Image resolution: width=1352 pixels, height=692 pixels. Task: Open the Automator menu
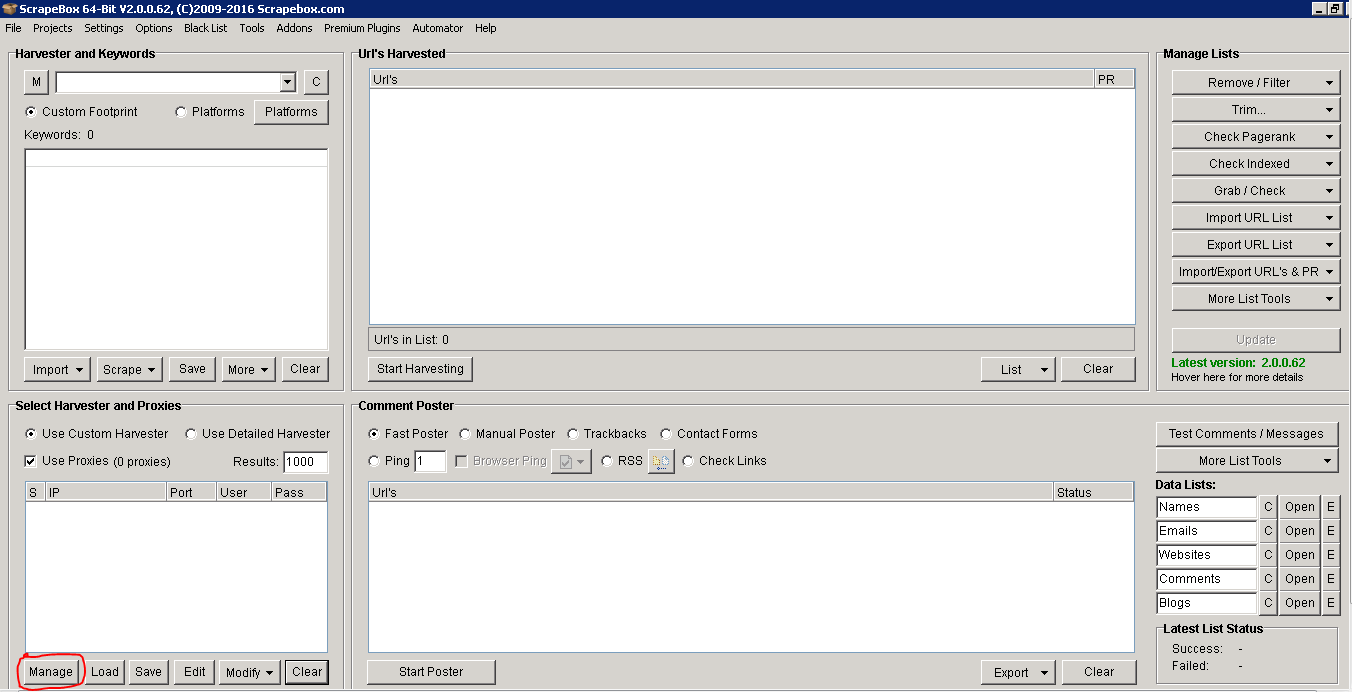[x=438, y=28]
